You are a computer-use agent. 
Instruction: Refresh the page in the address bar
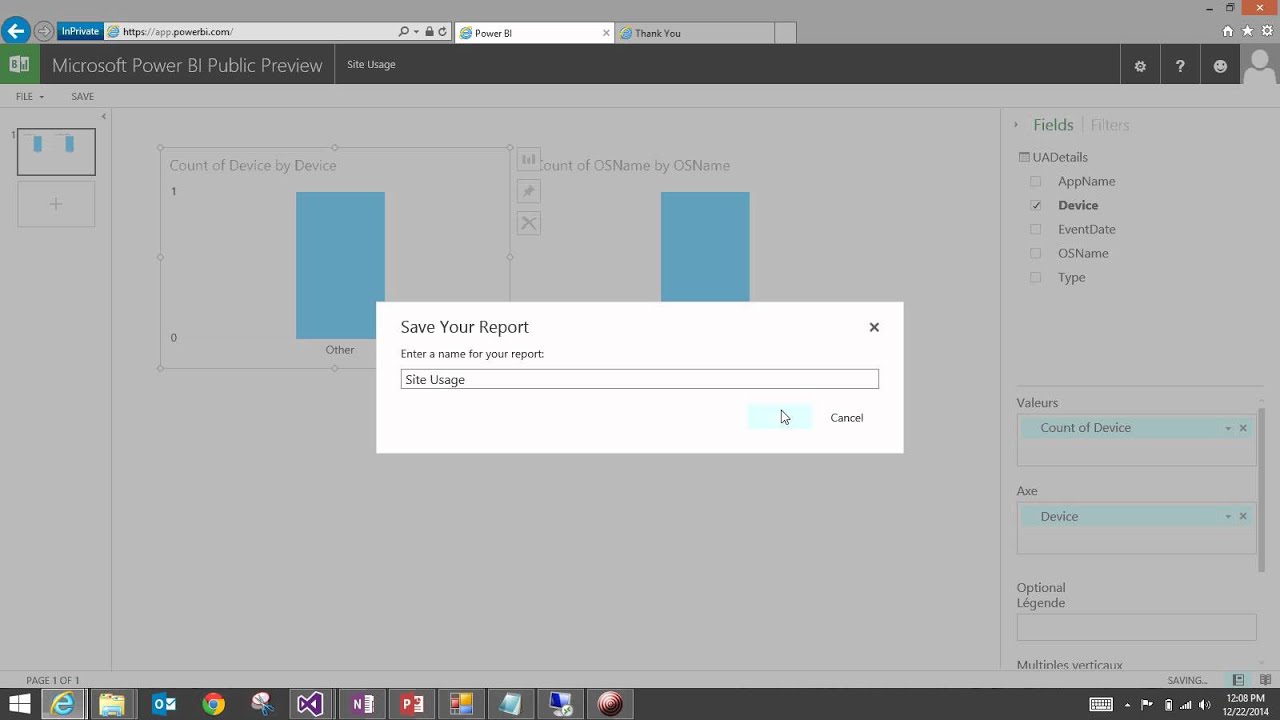tap(442, 32)
